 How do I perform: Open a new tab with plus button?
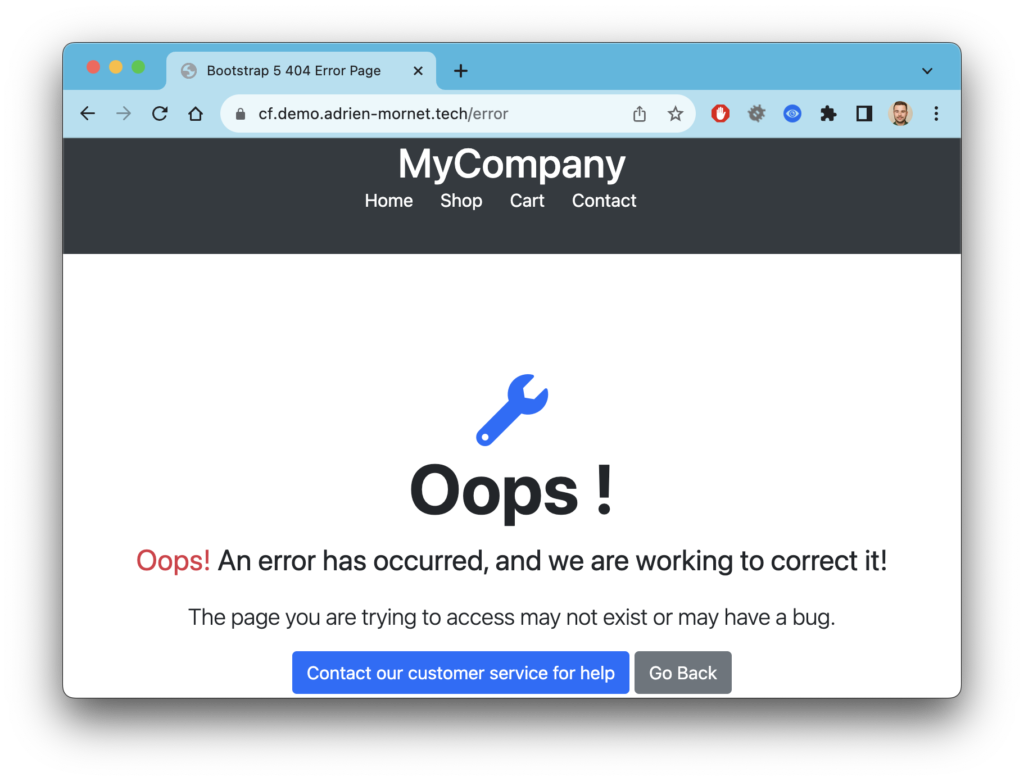coord(460,71)
